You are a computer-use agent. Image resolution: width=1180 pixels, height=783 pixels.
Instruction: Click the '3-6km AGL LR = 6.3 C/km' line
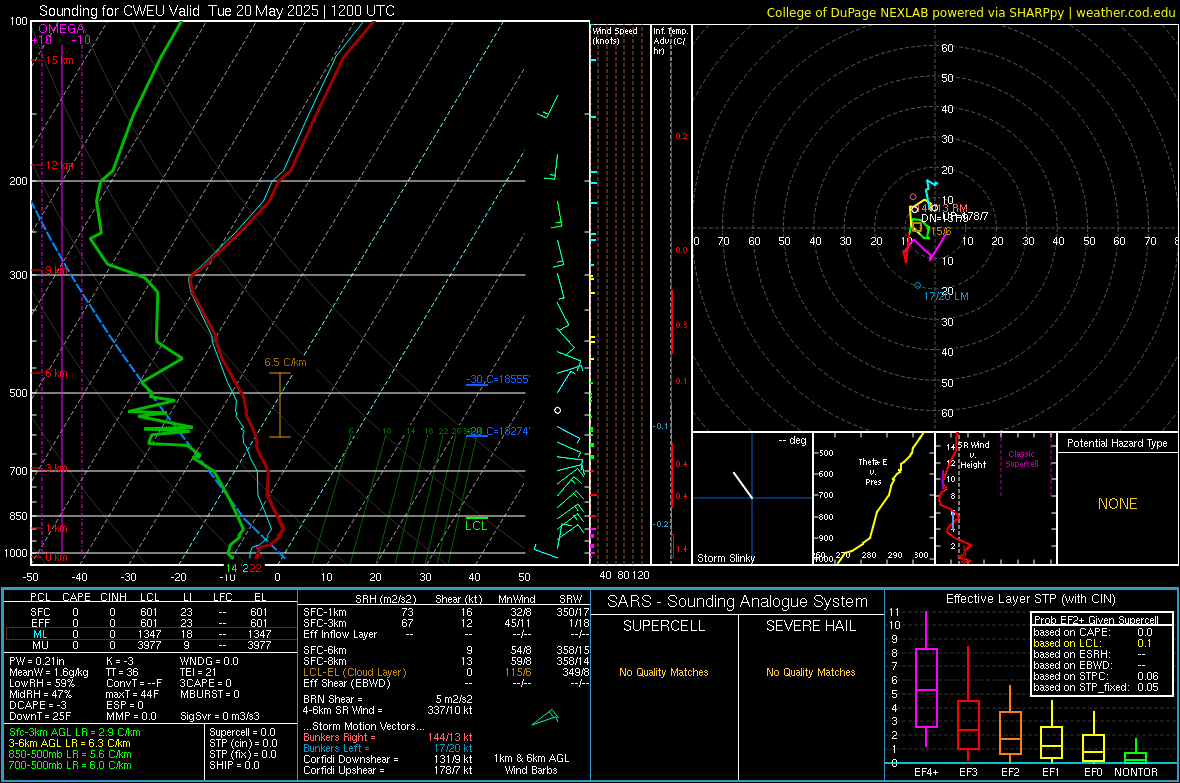69,743
